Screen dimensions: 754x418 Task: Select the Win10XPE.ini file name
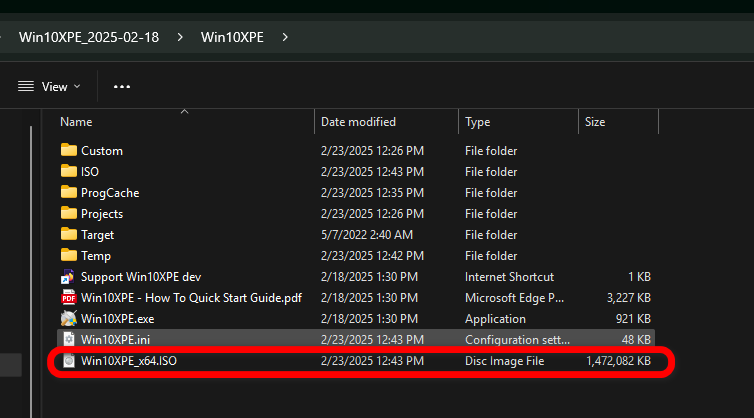[115, 340]
